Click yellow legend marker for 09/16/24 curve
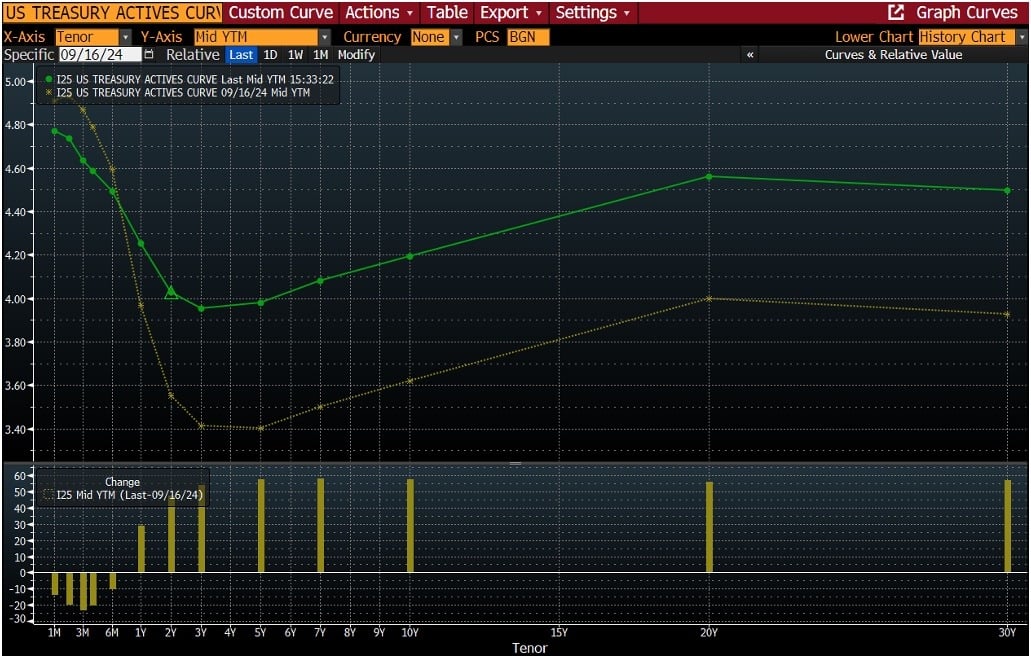1031x659 pixels. (49, 93)
